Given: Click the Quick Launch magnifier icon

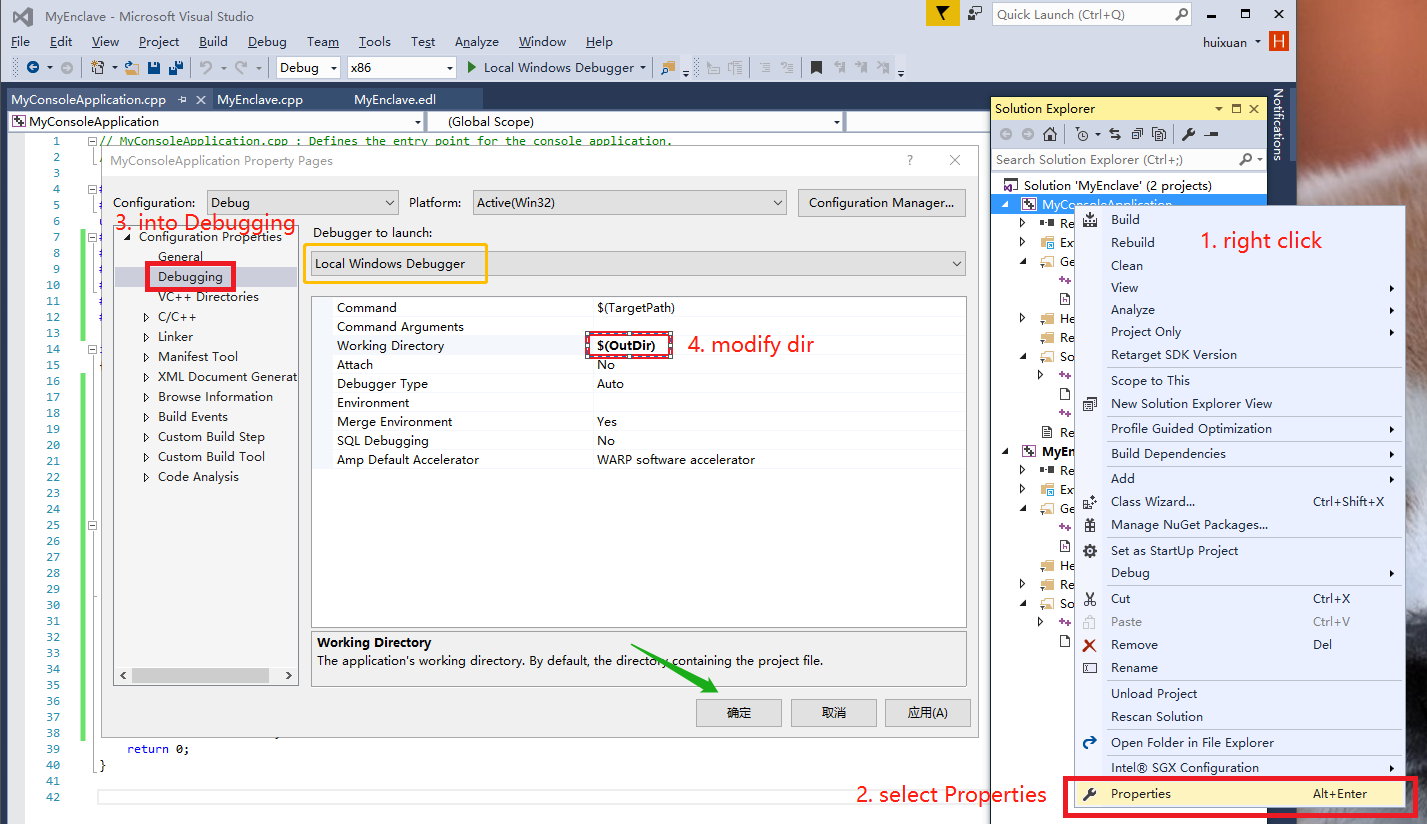Looking at the screenshot, I should coord(1178,14).
